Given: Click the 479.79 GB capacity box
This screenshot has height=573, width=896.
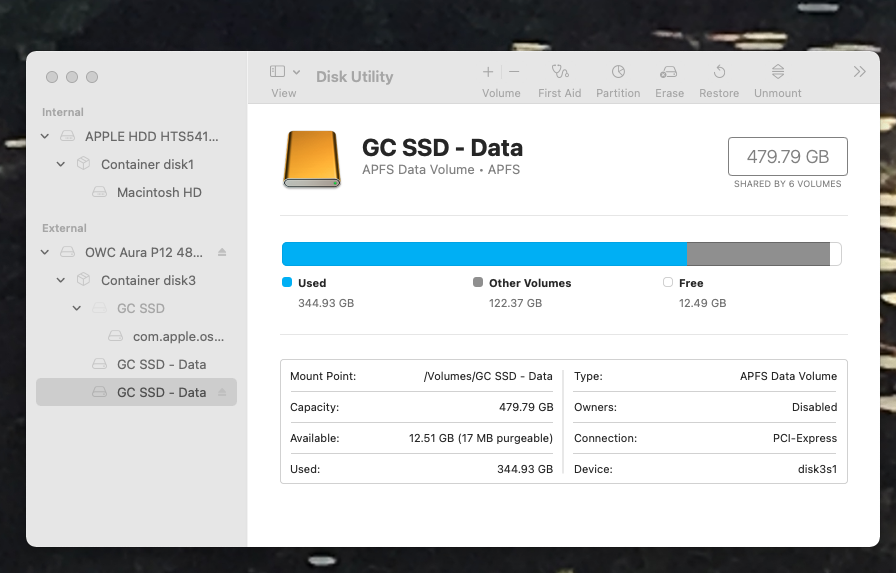Looking at the screenshot, I should [787, 157].
